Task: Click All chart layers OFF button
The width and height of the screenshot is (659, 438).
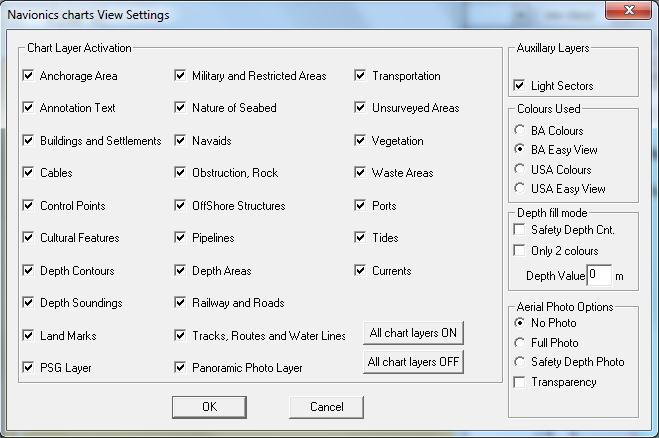Action: 413,361
